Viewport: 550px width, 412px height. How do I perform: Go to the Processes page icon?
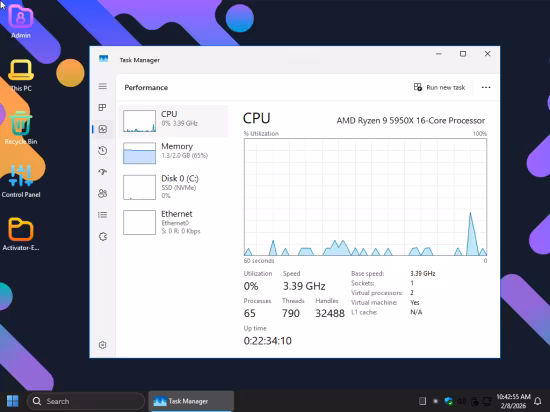click(102, 108)
